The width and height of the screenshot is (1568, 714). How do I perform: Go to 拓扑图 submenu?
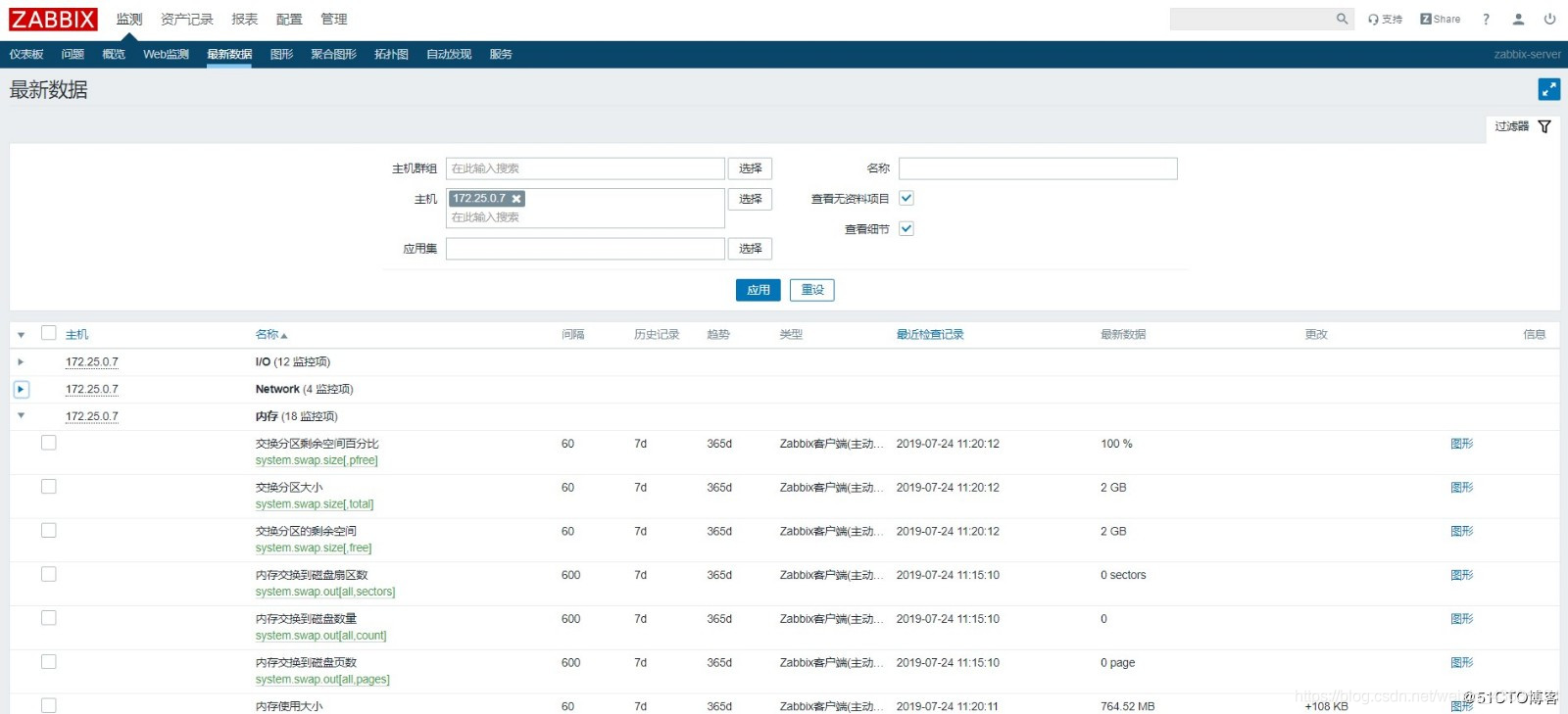coord(391,54)
